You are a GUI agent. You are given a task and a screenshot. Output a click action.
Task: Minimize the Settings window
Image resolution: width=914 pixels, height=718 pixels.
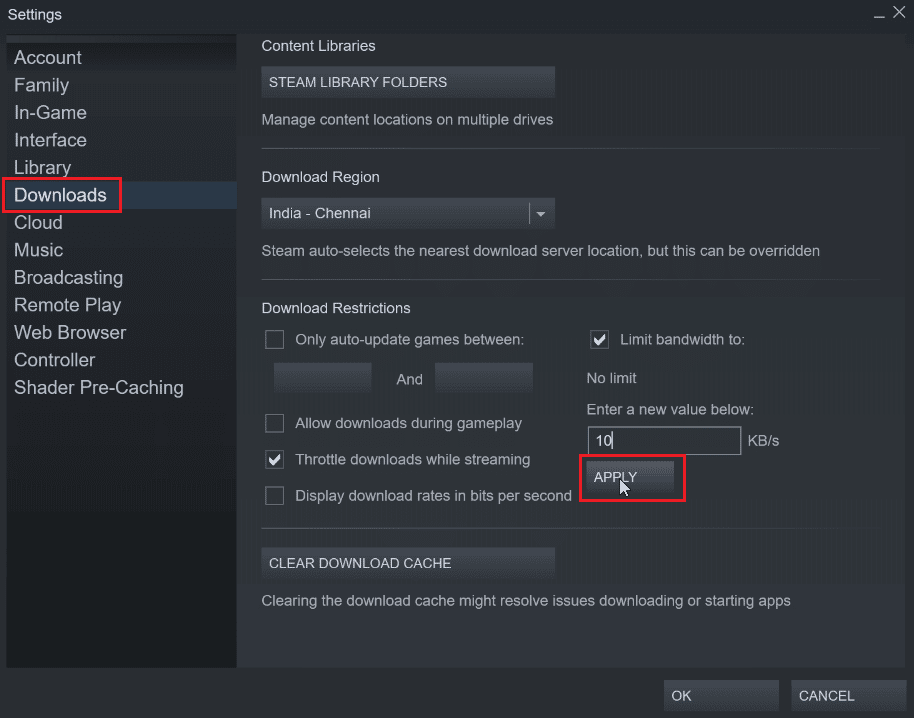(879, 14)
